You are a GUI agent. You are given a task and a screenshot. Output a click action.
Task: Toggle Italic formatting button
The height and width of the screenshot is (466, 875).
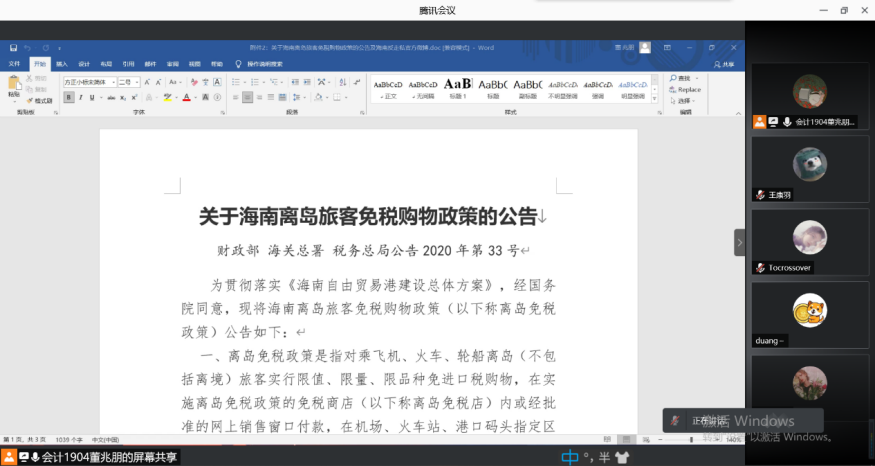(82, 98)
